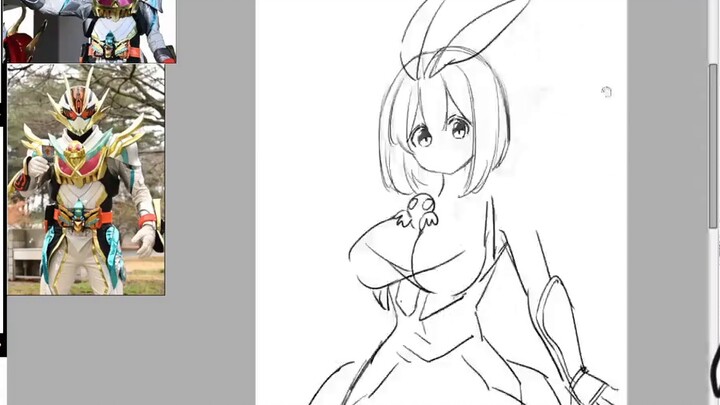Screen dimensions: 720x405
Task: Click the sketch canvas on the character's face
Action: point(442,138)
